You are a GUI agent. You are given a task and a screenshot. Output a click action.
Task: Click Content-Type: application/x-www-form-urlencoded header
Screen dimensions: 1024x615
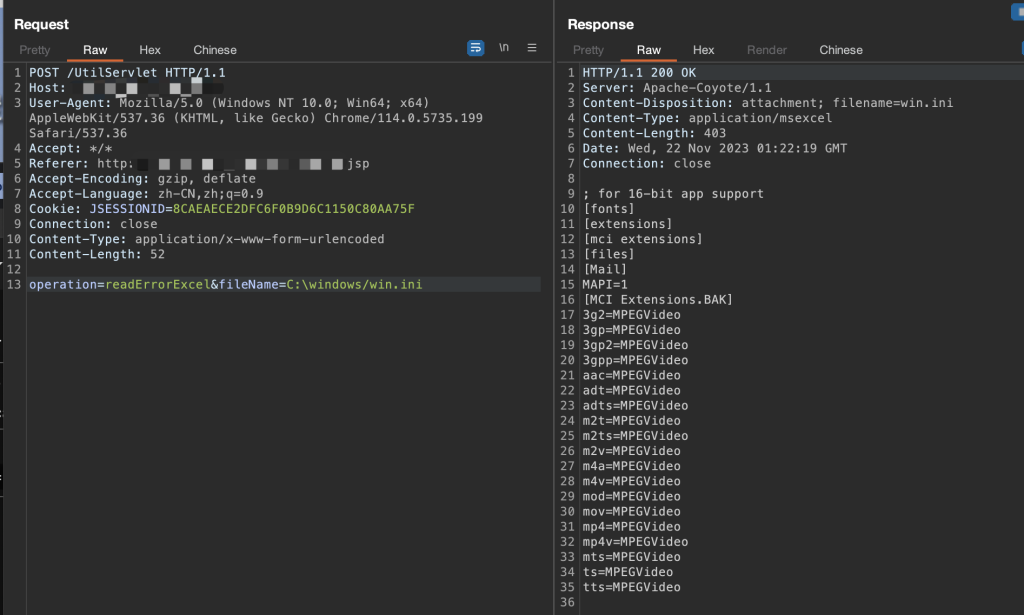tap(207, 239)
